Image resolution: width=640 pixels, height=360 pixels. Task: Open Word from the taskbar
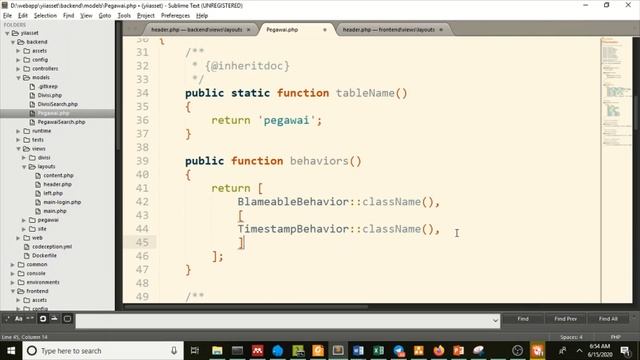[358, 351]
